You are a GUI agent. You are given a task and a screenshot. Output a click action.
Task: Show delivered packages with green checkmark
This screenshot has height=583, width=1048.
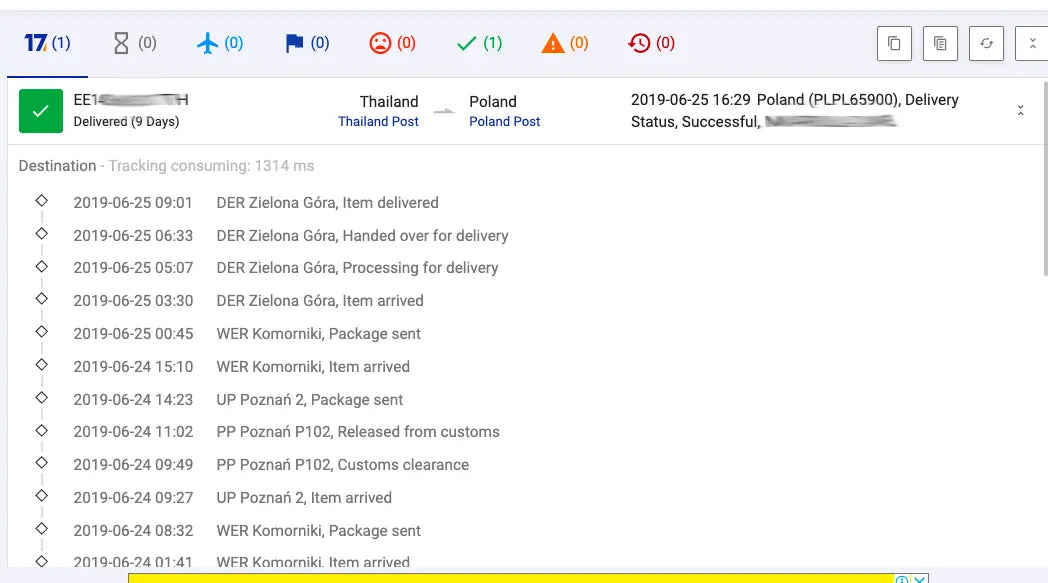pyautogui.click(x=479, y=43)
